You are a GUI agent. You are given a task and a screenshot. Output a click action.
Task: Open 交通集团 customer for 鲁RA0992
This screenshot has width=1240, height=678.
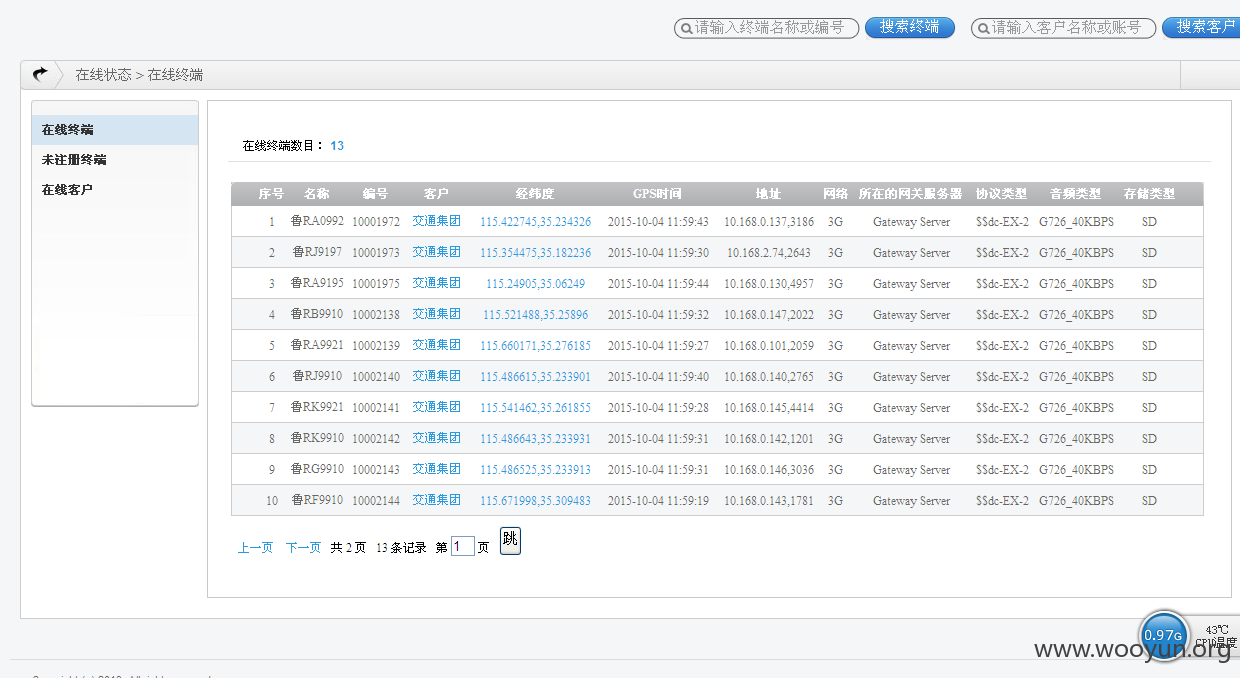(436, 221)
